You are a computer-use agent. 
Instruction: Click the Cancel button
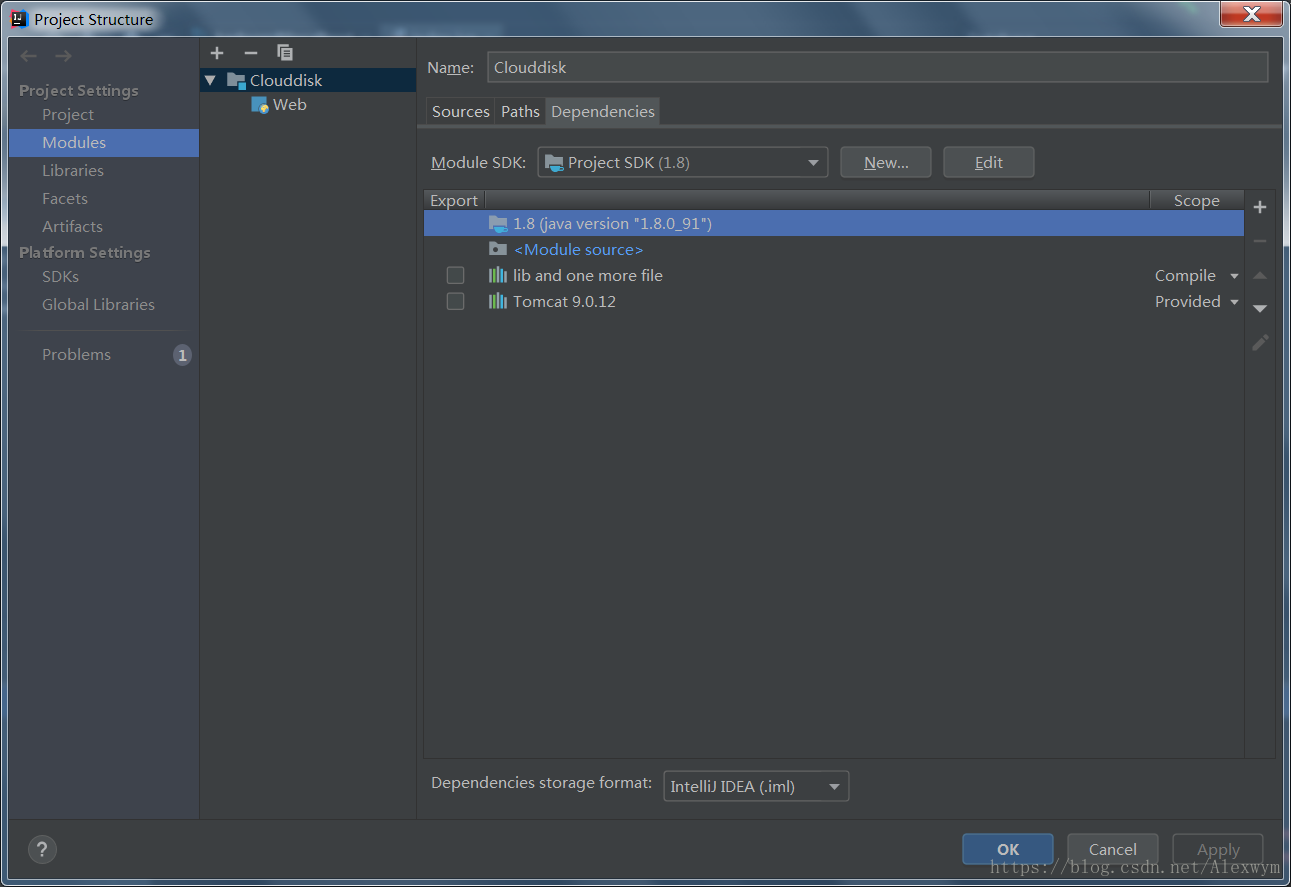[x=1113, y=849]
